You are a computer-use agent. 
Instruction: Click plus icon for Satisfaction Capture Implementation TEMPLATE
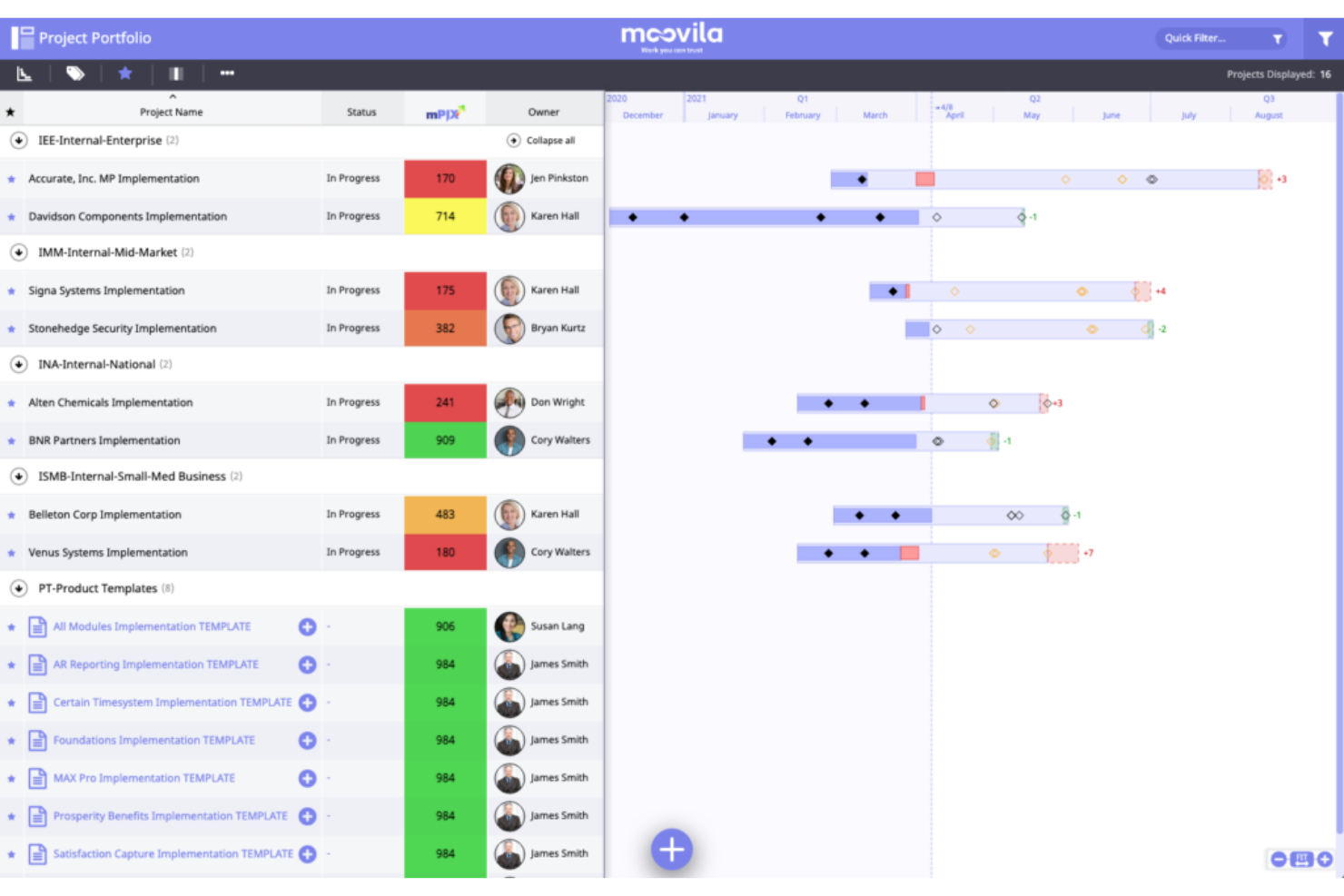(307, 854)
